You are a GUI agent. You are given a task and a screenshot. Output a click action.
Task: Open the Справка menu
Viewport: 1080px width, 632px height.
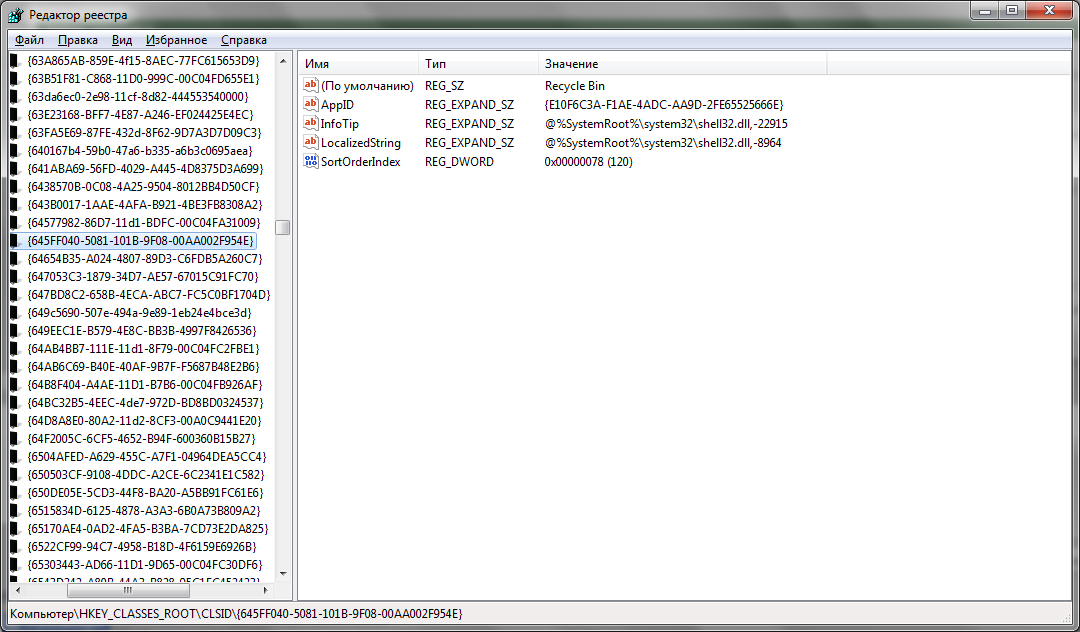244,40
